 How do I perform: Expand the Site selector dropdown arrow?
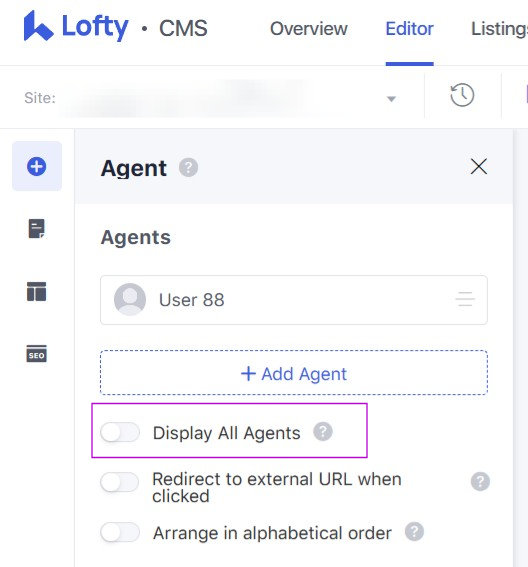391,98
